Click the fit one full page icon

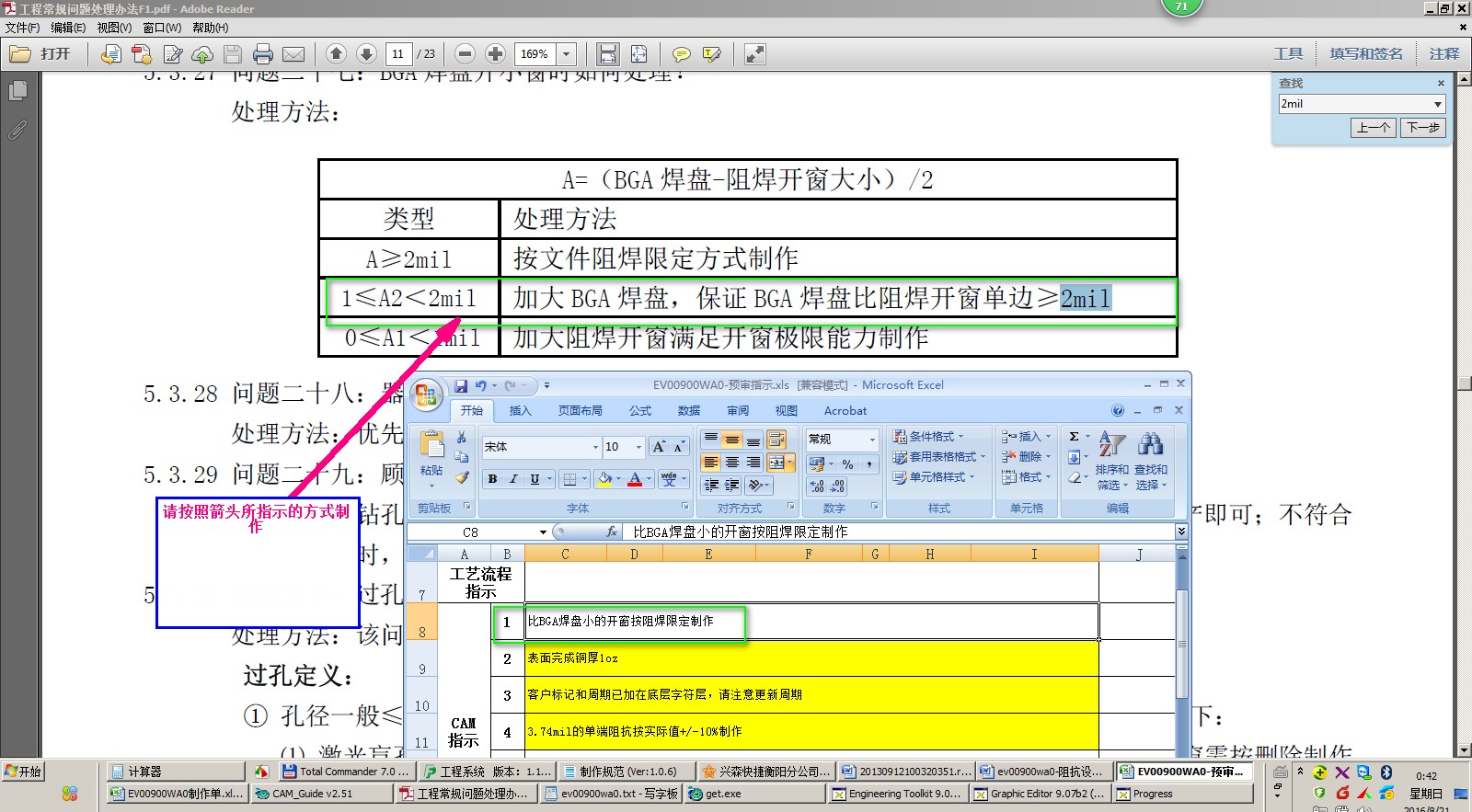(638, 54)
